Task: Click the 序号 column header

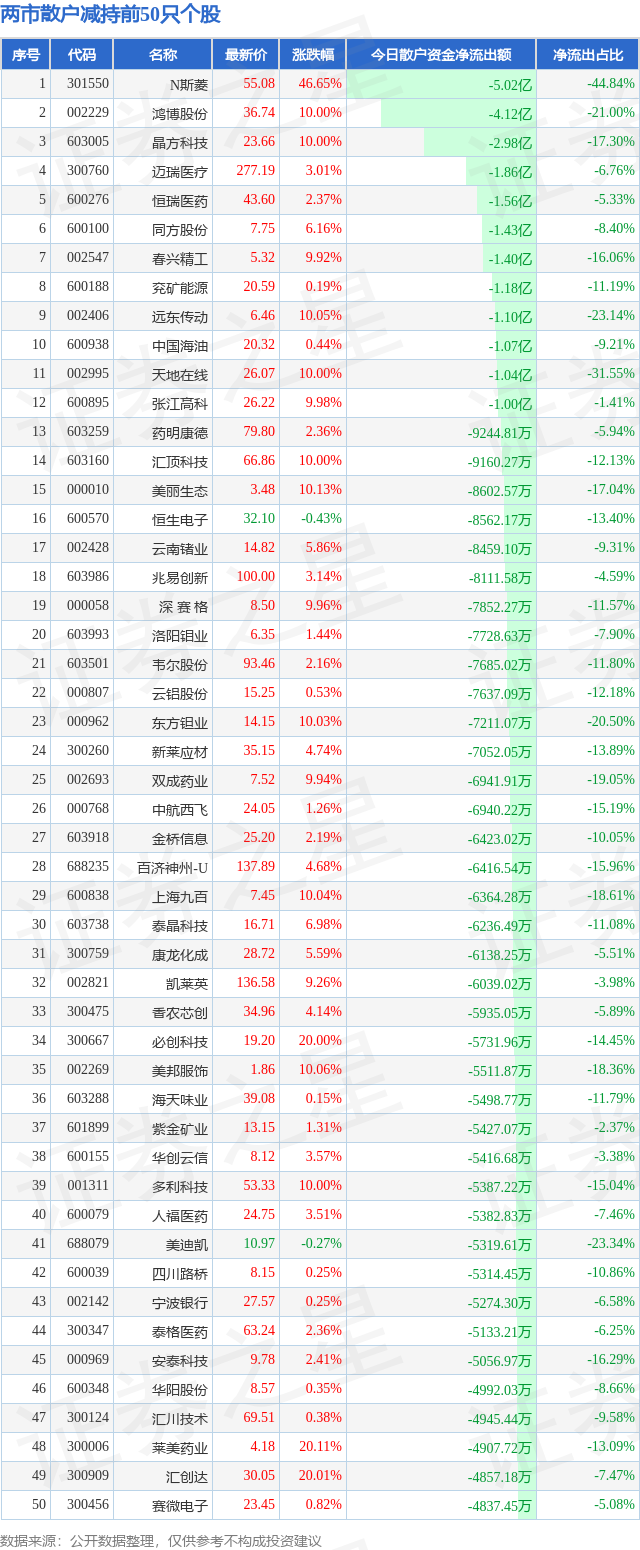Action: coord(26,55)
